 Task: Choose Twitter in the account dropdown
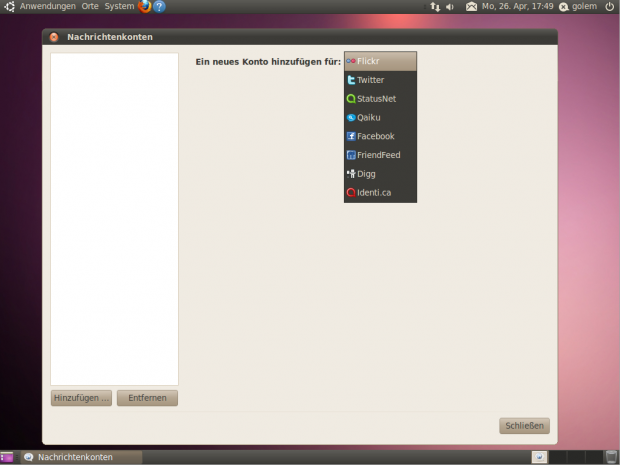380,80
